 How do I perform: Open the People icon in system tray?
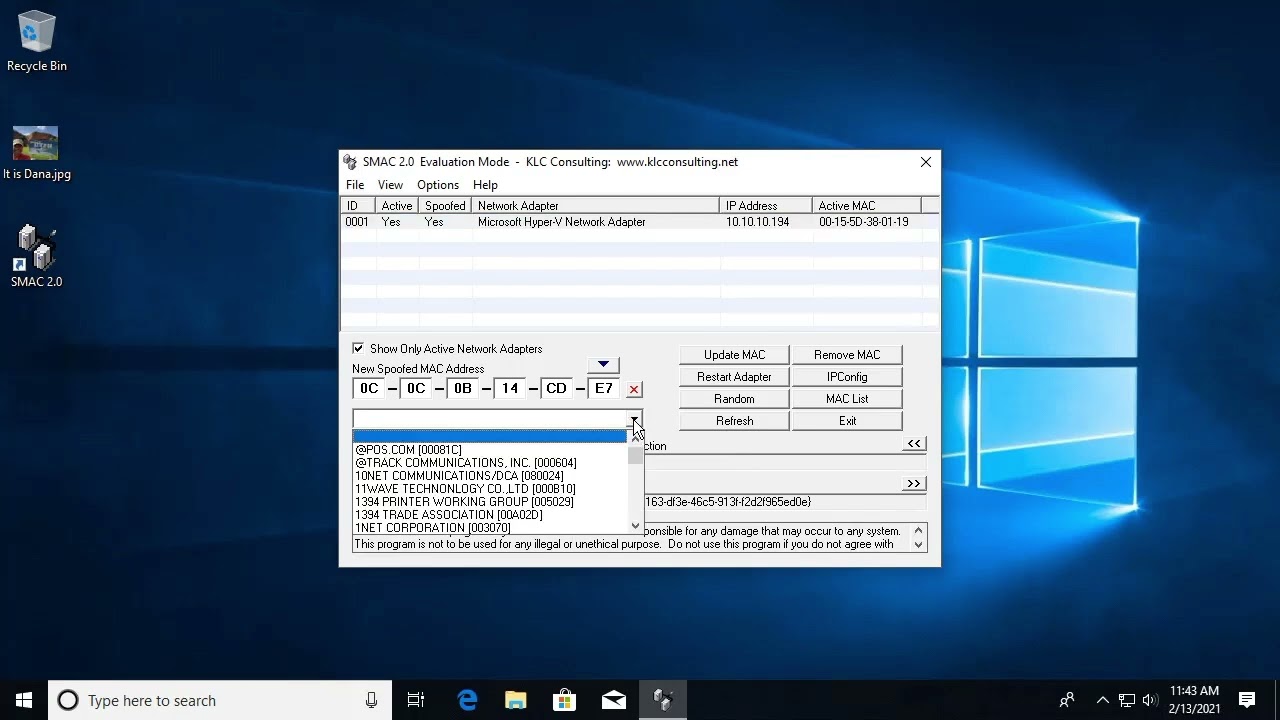click(1067, 700)
